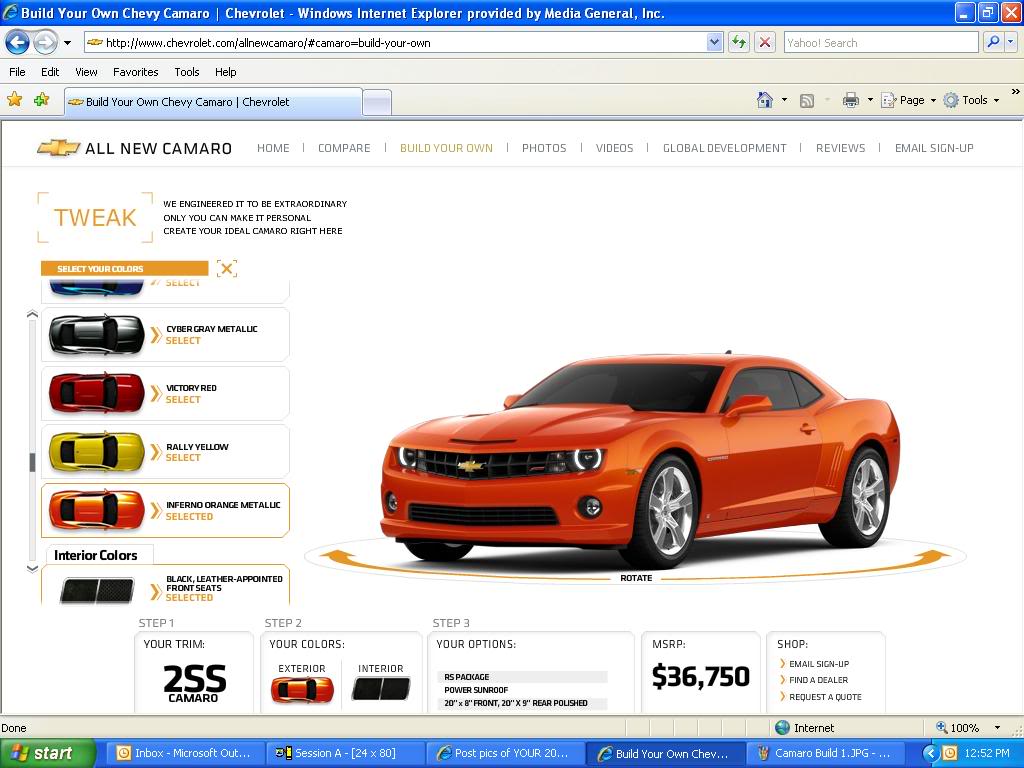Click the color list scrollbar thumb
The width and height of the screenshot is (1024, 768).
[x=32, y=462]
